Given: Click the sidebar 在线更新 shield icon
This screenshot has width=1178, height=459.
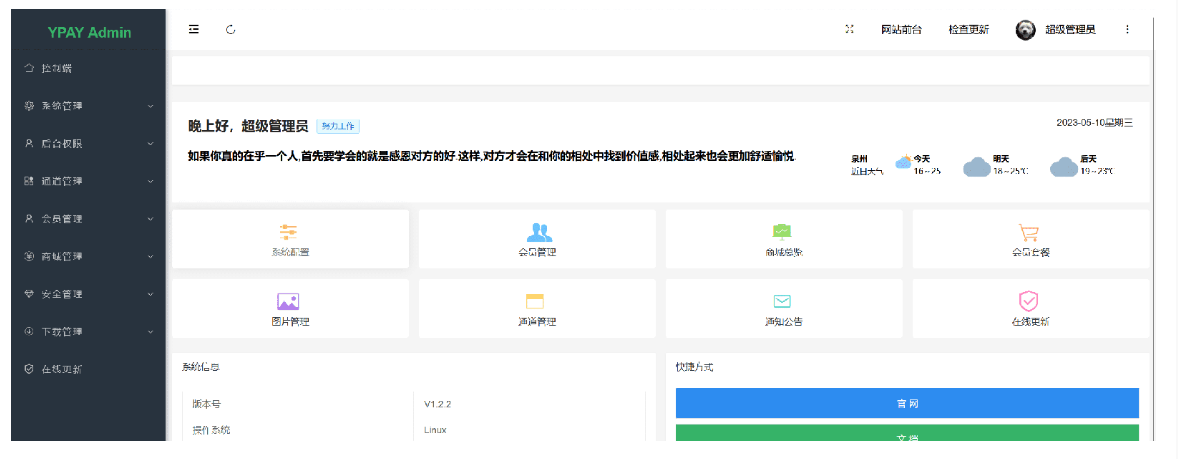Looking at the screenshot, I should pyautogui.click(x=29, y=369).
